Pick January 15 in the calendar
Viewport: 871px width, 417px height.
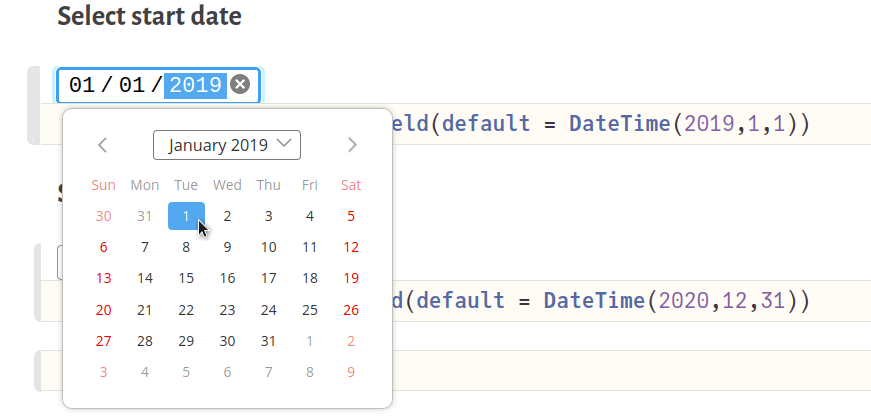click(186, 278)
